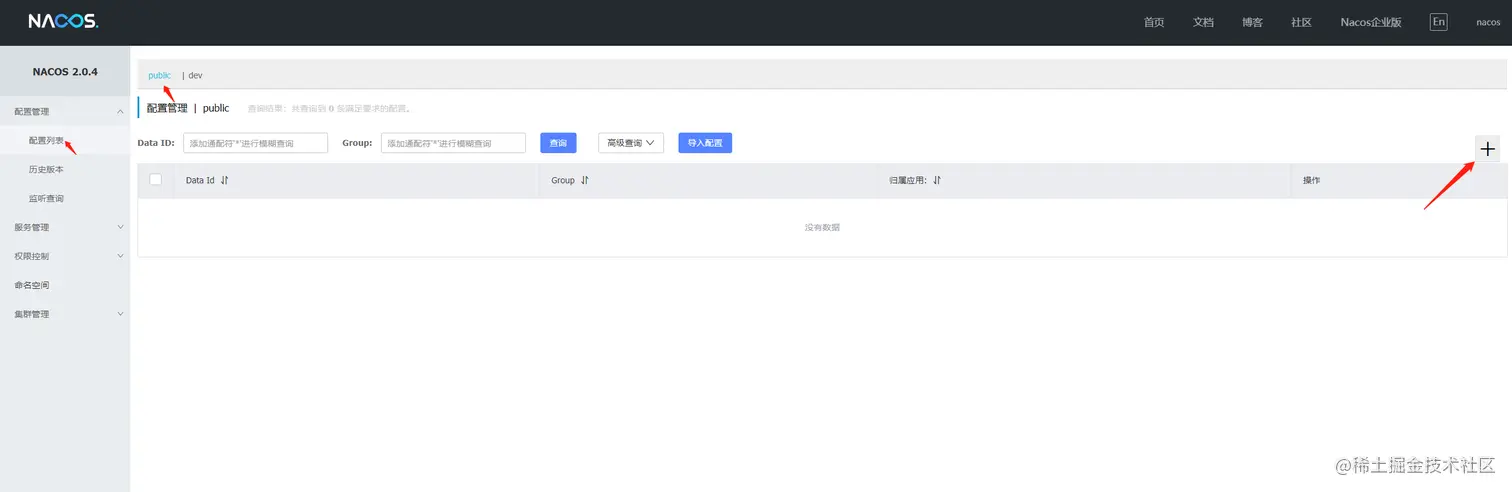
Task: Sort by 归属应用 column arrows
Action: (x=937, y=181)
